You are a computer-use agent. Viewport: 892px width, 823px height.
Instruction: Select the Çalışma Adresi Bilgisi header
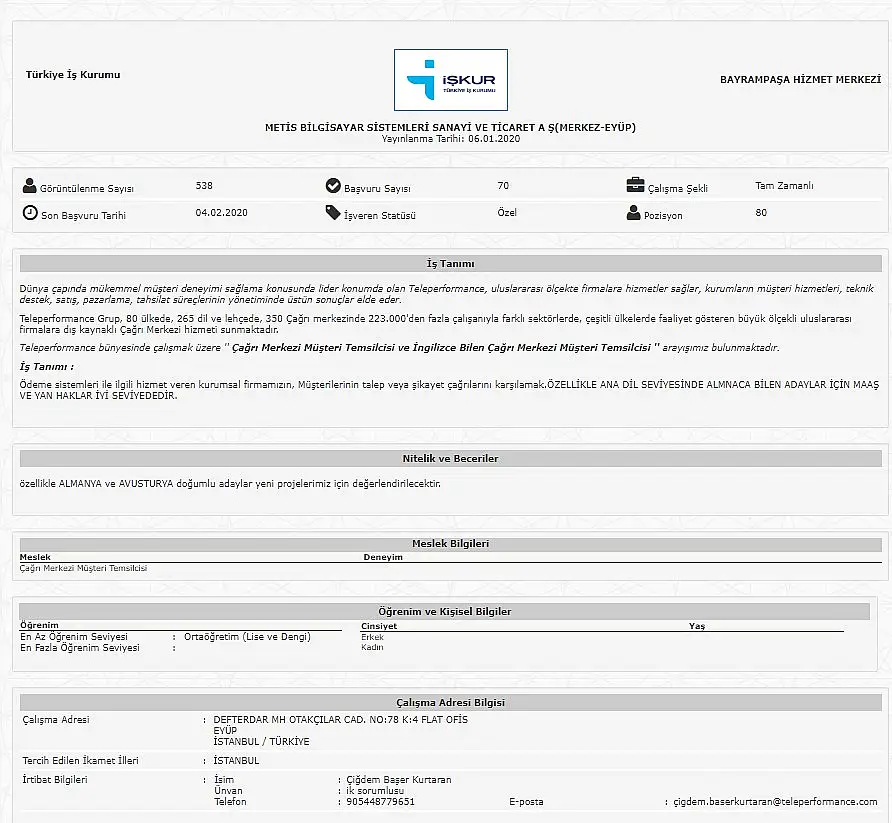click(x=451, y=702)
